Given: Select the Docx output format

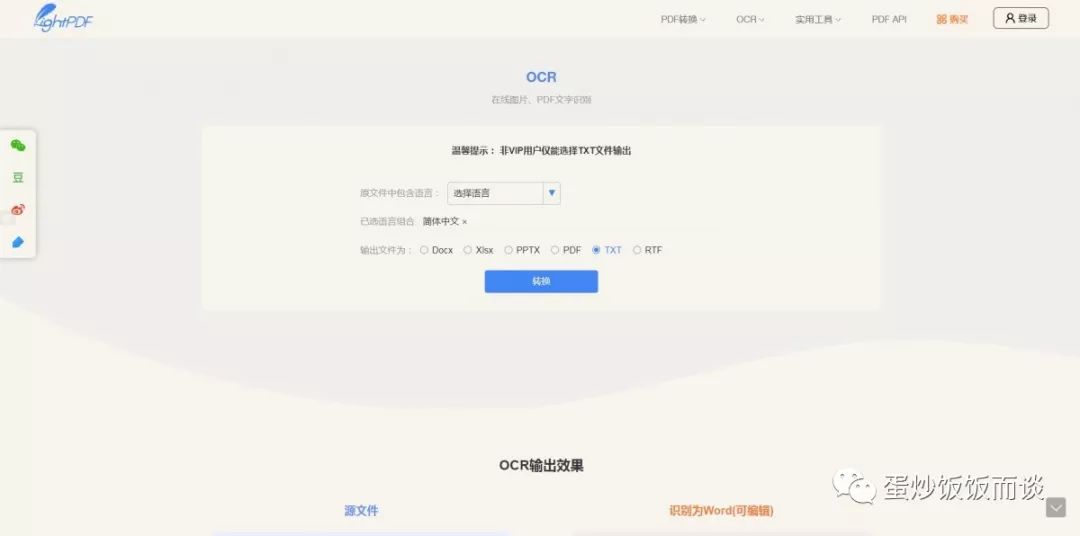Looking at the screenshot, I should point(425,250).
